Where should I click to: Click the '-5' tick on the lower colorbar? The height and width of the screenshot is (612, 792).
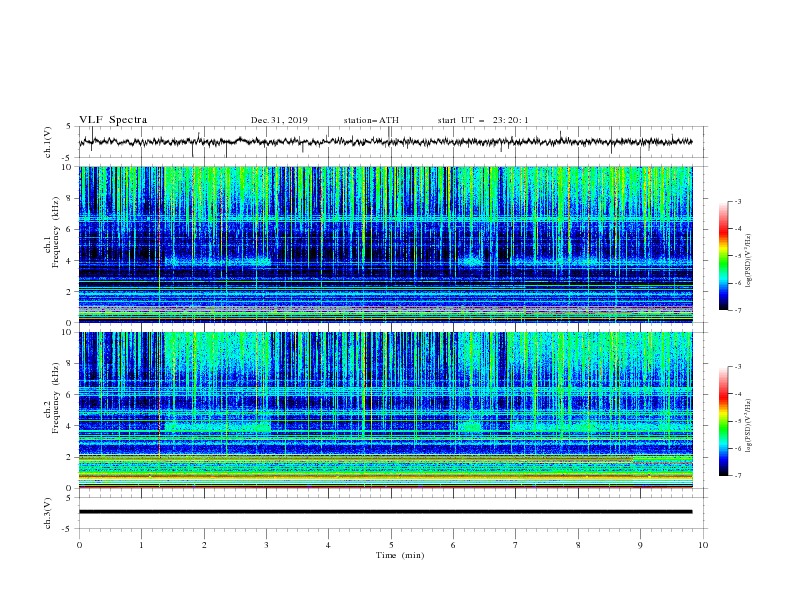(x=737, y=421)
